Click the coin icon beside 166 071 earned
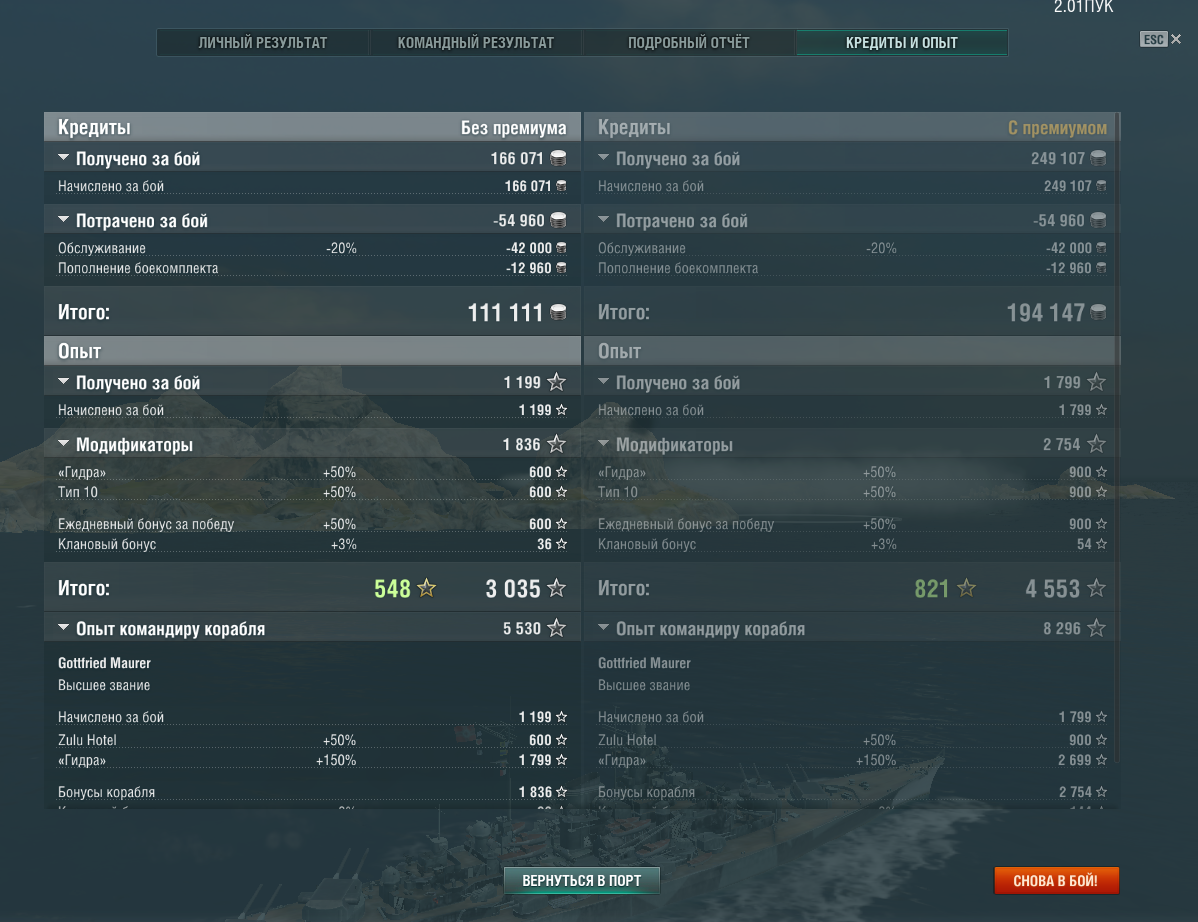The width and height of the screenshot is (1198, 922). (x=559, y=158)
